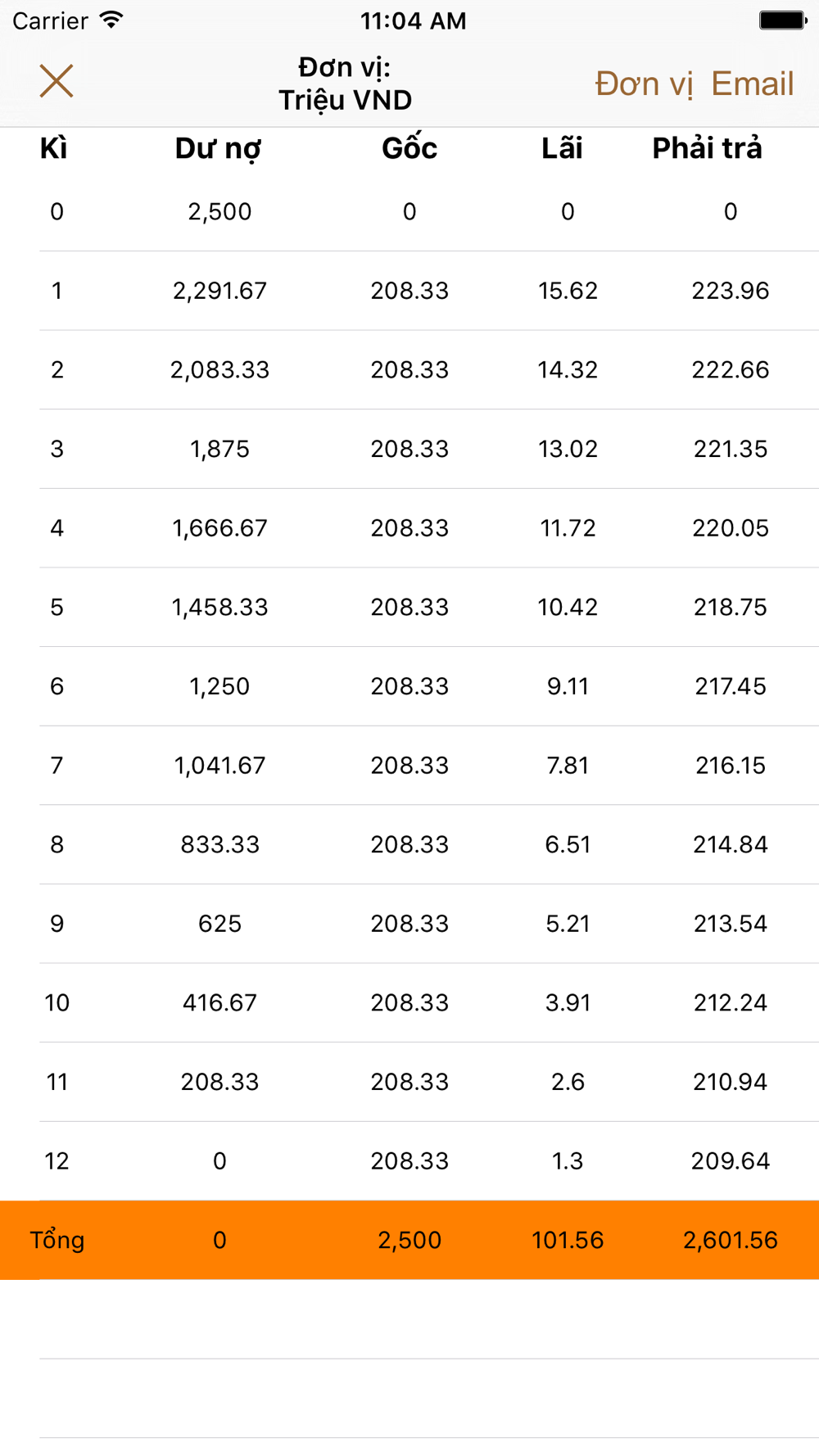This screenshot has height=1456, width=819.
Task: Select the Kì column header
Action: pos(53,148)
